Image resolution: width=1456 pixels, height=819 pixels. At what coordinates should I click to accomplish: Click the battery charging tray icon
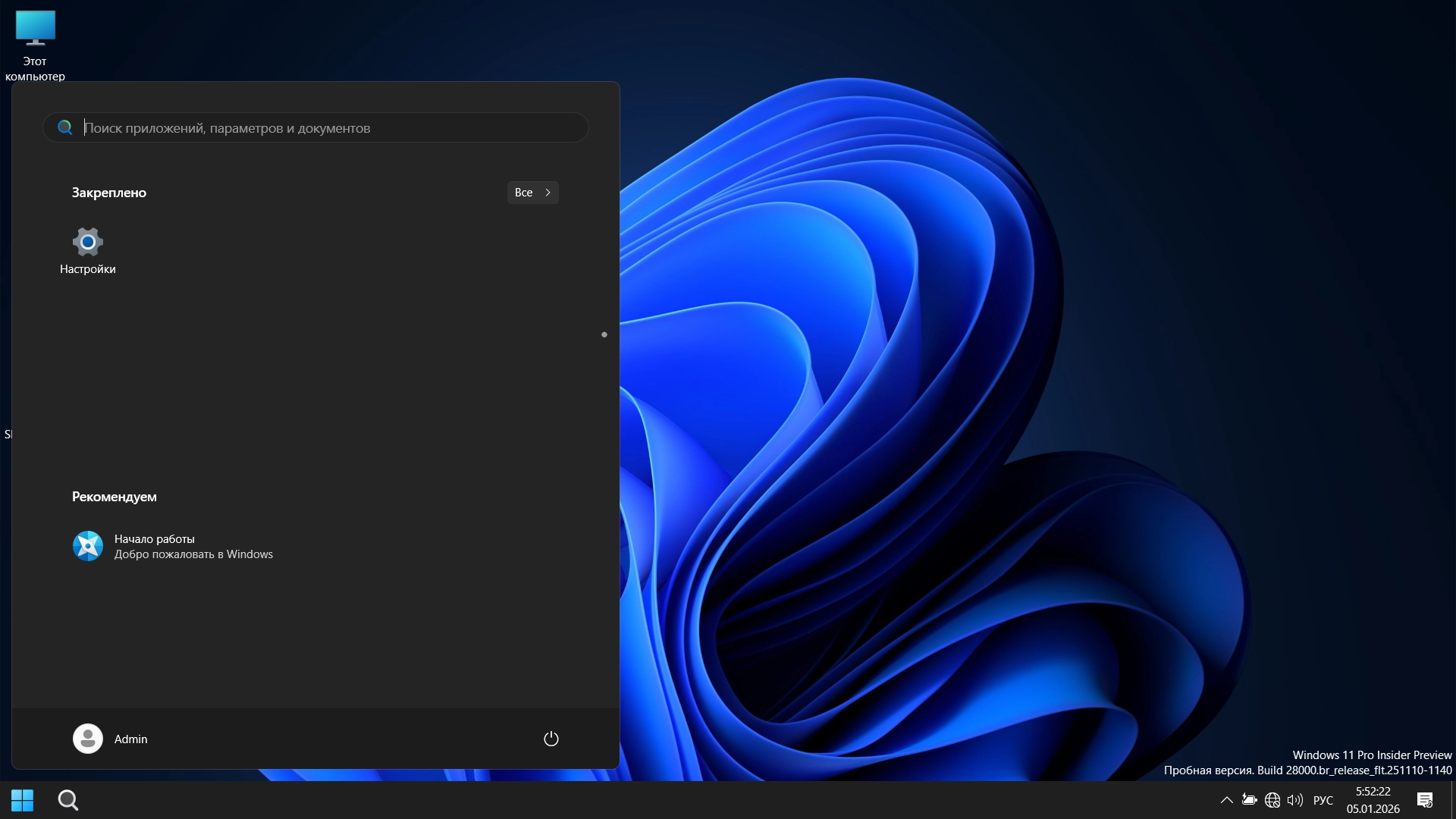pyautogui.click(x=1249, y=800)
